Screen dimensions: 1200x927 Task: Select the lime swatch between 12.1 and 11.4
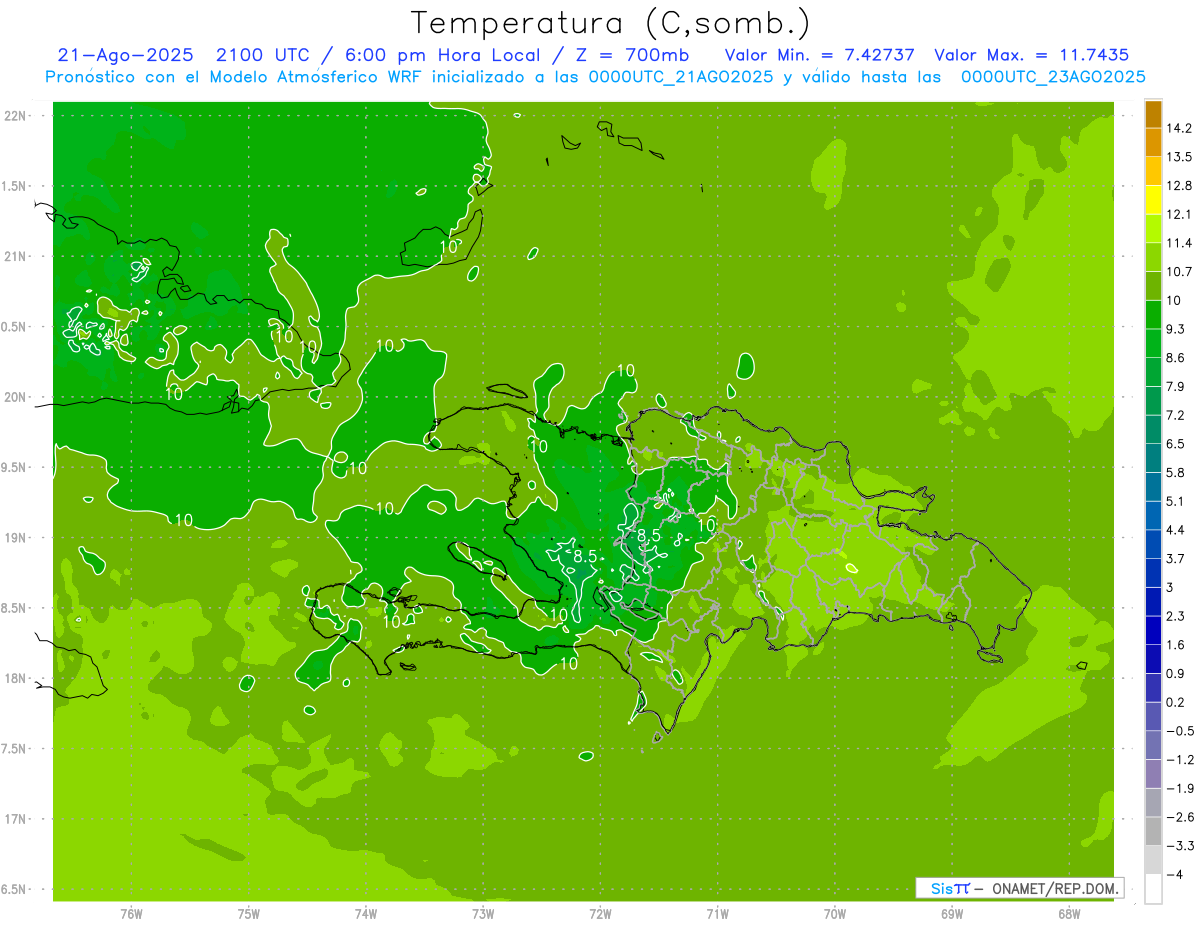[1153, 229]
